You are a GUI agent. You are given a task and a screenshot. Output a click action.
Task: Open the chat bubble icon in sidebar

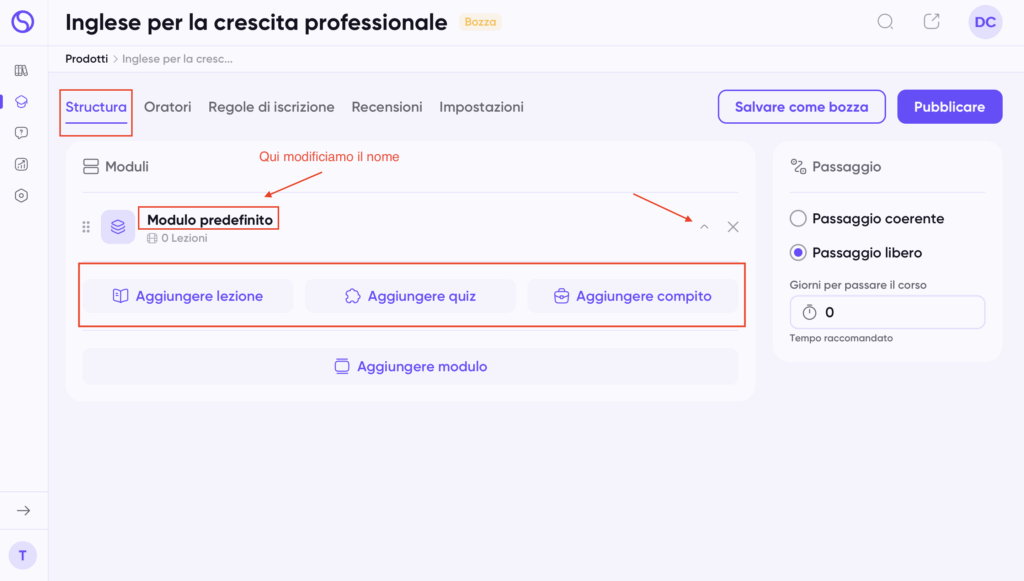(22, 133)
